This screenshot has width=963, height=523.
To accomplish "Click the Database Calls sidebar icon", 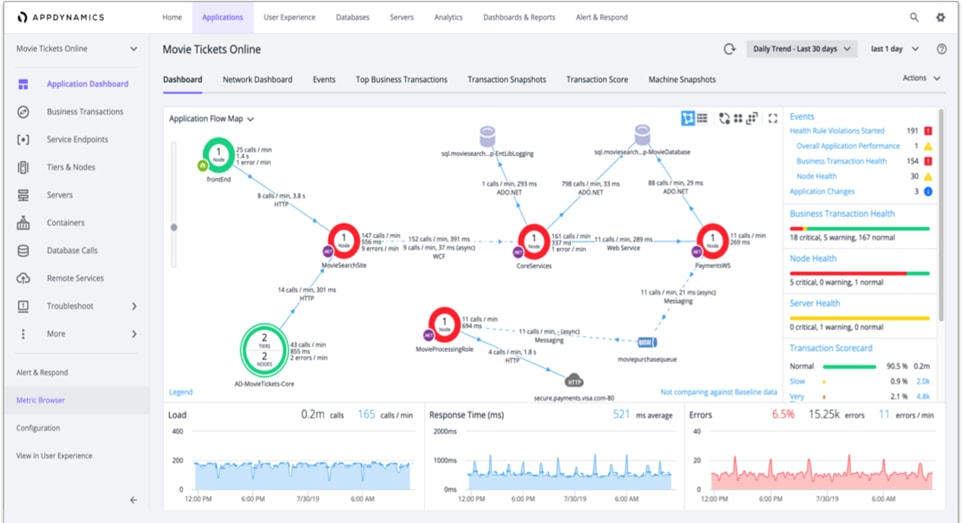I will pyautogui.click(x=23, y=250).
